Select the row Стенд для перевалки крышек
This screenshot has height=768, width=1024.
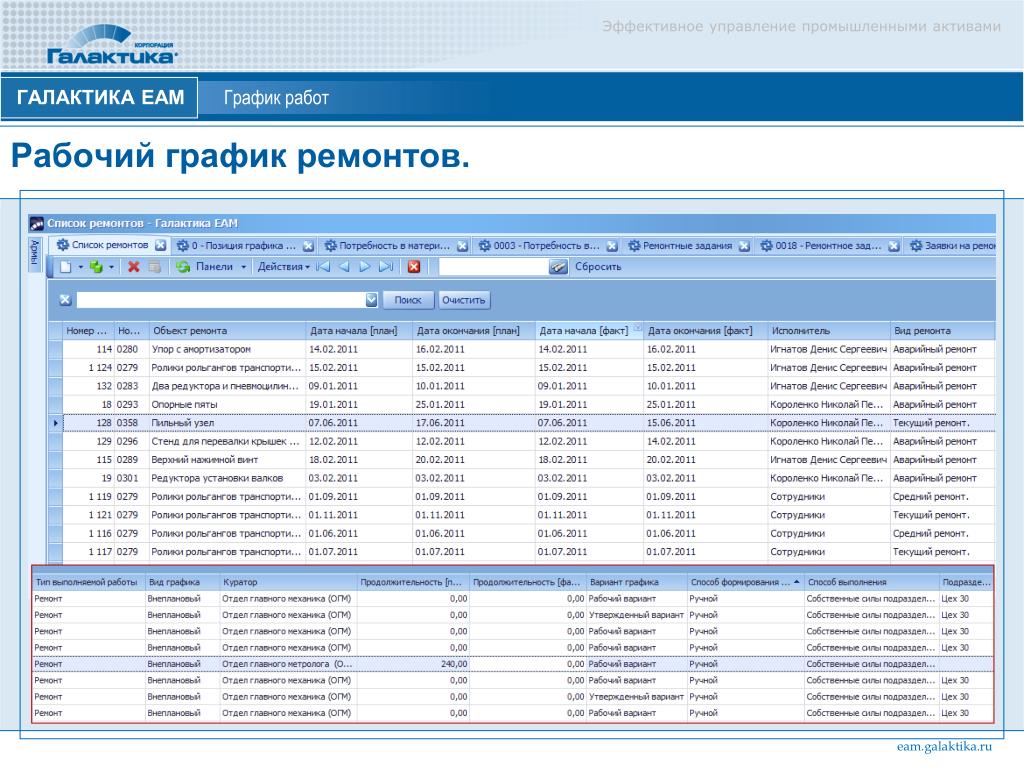tap(522, 441)
